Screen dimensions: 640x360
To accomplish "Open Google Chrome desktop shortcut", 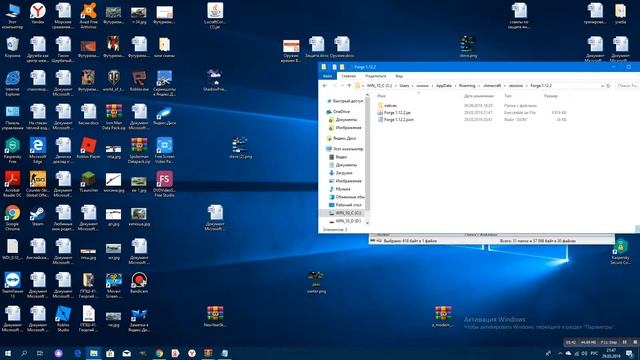I will (x=12, y=218).
